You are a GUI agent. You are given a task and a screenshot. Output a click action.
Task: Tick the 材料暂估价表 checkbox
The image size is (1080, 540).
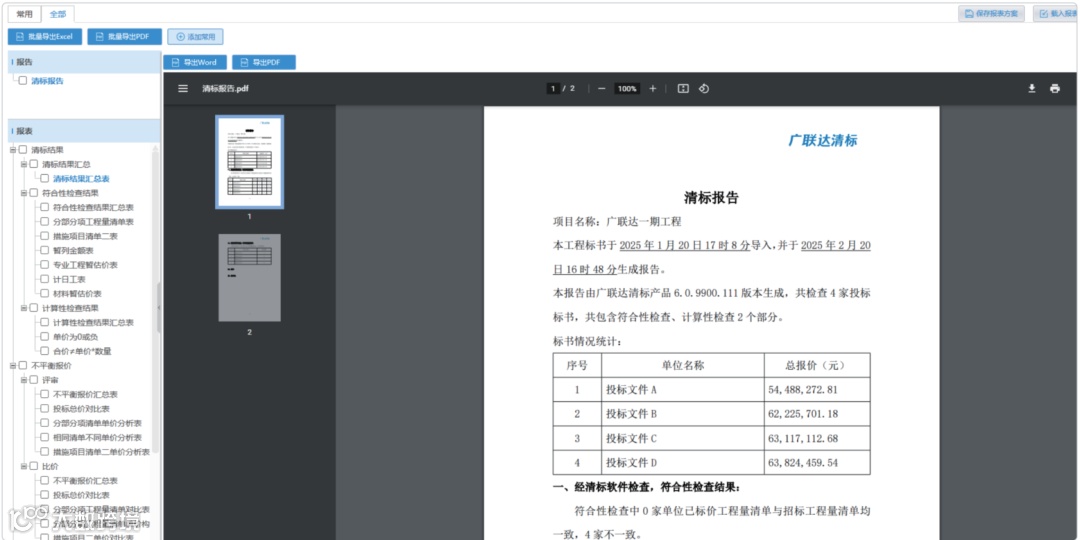tap(45, 293)
